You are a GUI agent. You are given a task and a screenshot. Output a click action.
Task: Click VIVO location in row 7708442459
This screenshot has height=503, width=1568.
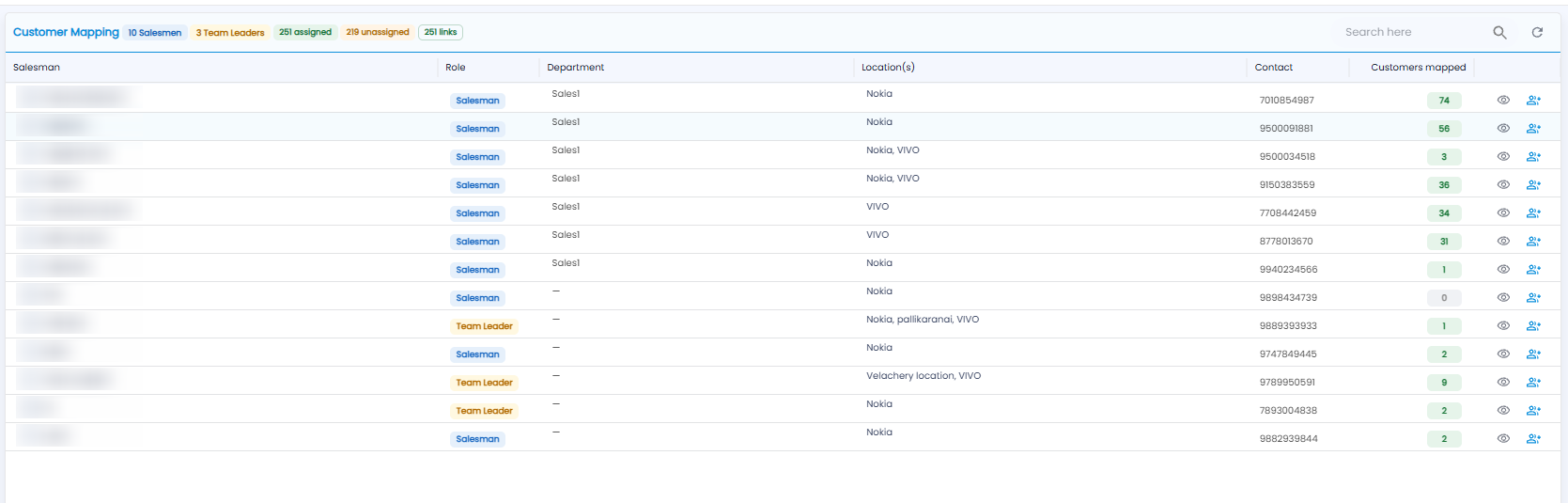point(877,207)
